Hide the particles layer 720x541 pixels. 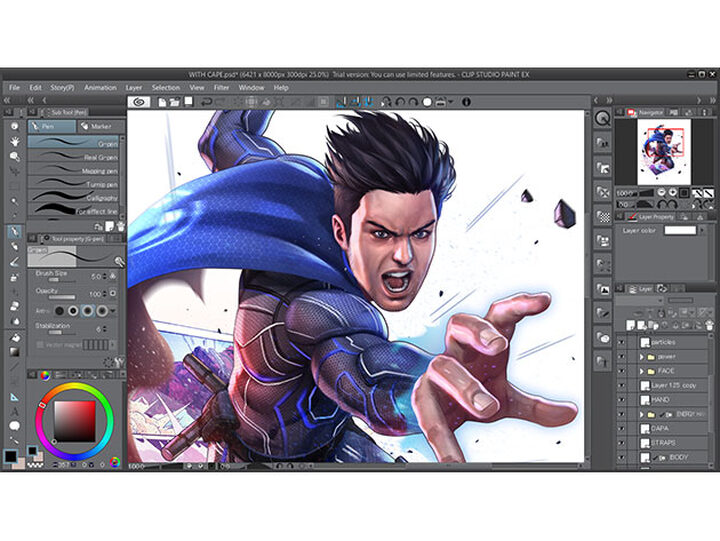(x=621, y=342)
